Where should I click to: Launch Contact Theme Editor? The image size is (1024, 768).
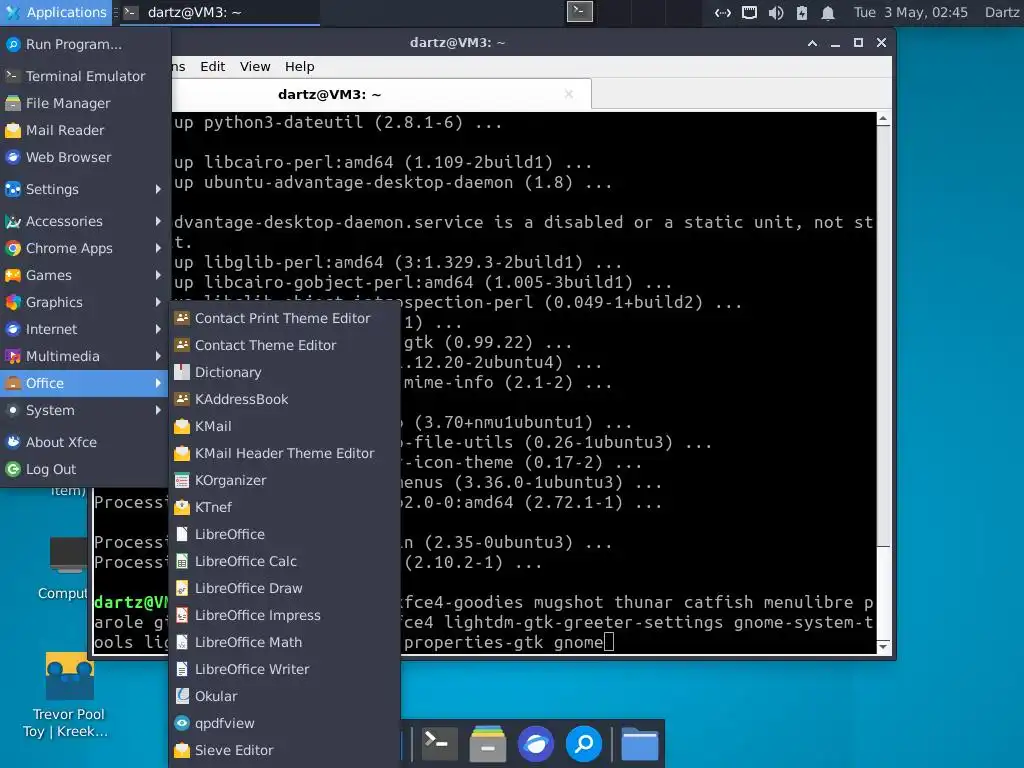(283, 345)
